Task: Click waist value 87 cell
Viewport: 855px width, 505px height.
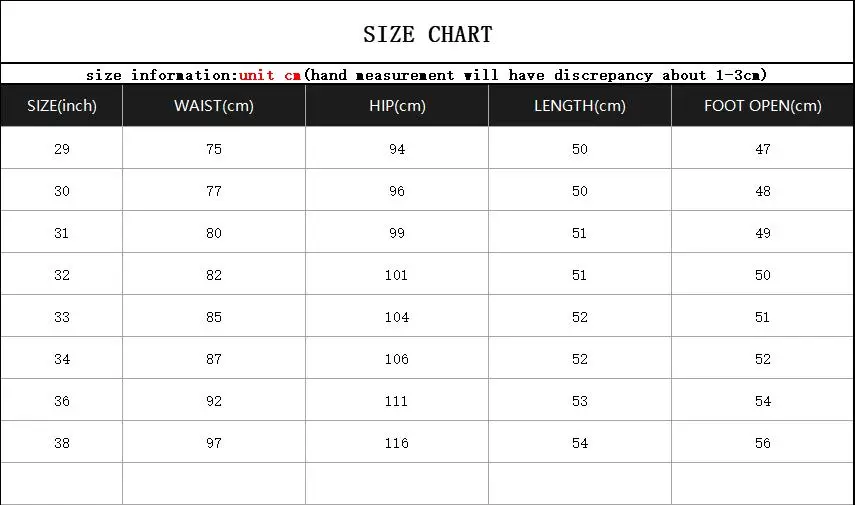Action: [214, 358]
